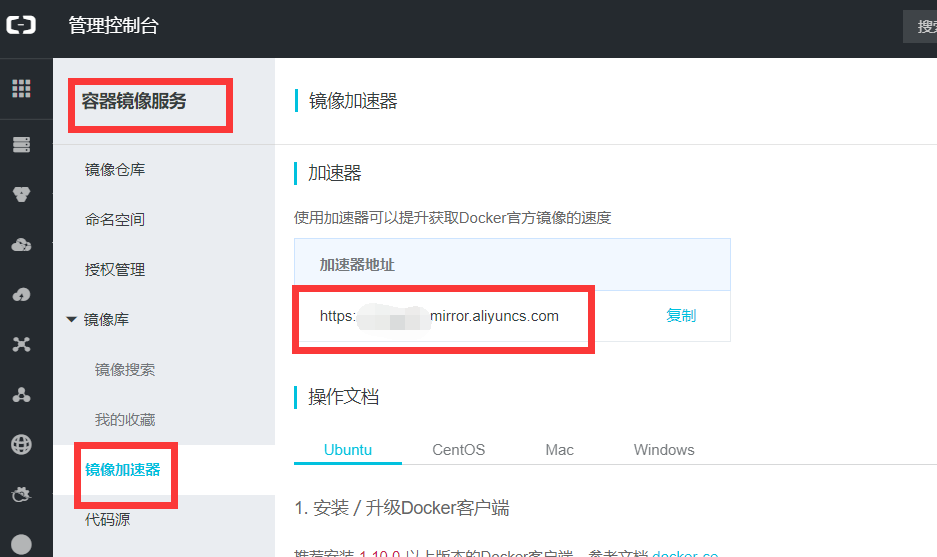The image size is (937, 557).
Task: Click the three-node cluster icon in the sidebar
Action: point(21,394)
